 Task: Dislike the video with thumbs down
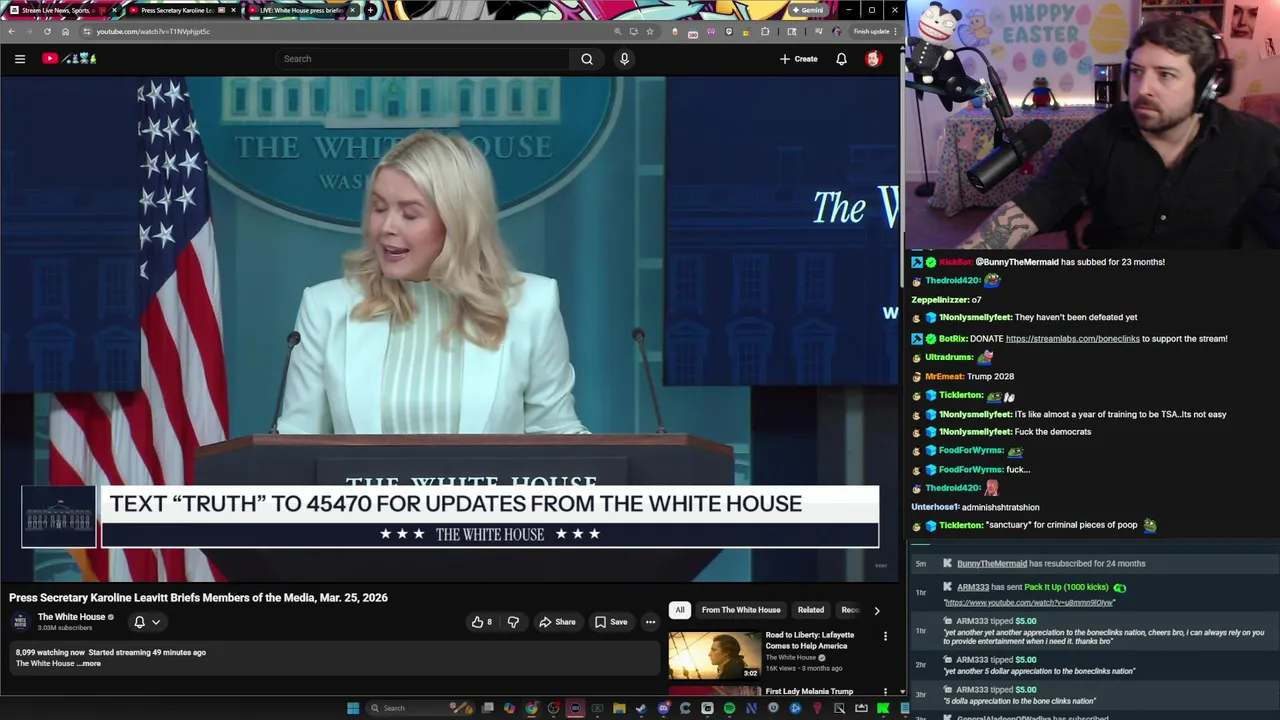click(513, 622)
